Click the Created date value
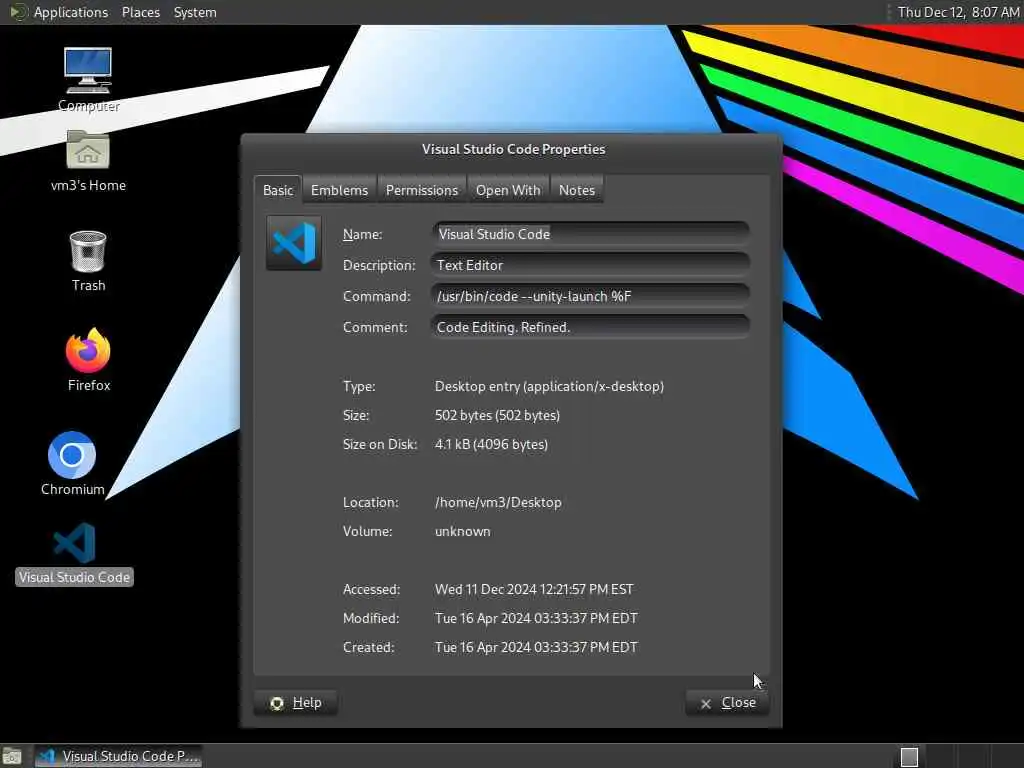Screen dimensions: 1024x768 click(x=536, y=647)
